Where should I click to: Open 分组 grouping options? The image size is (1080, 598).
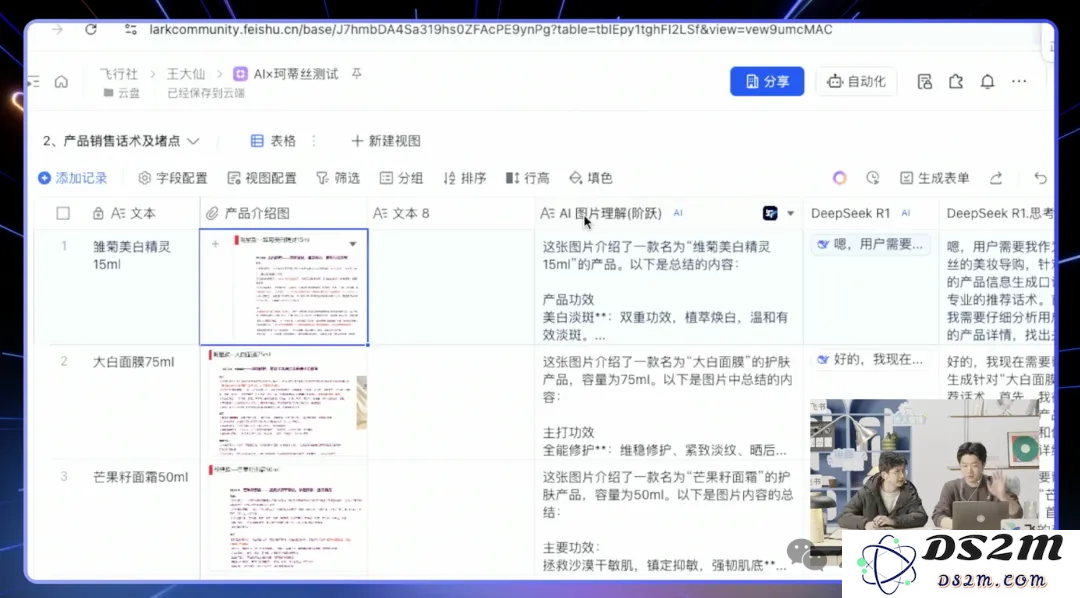point(401,178)
